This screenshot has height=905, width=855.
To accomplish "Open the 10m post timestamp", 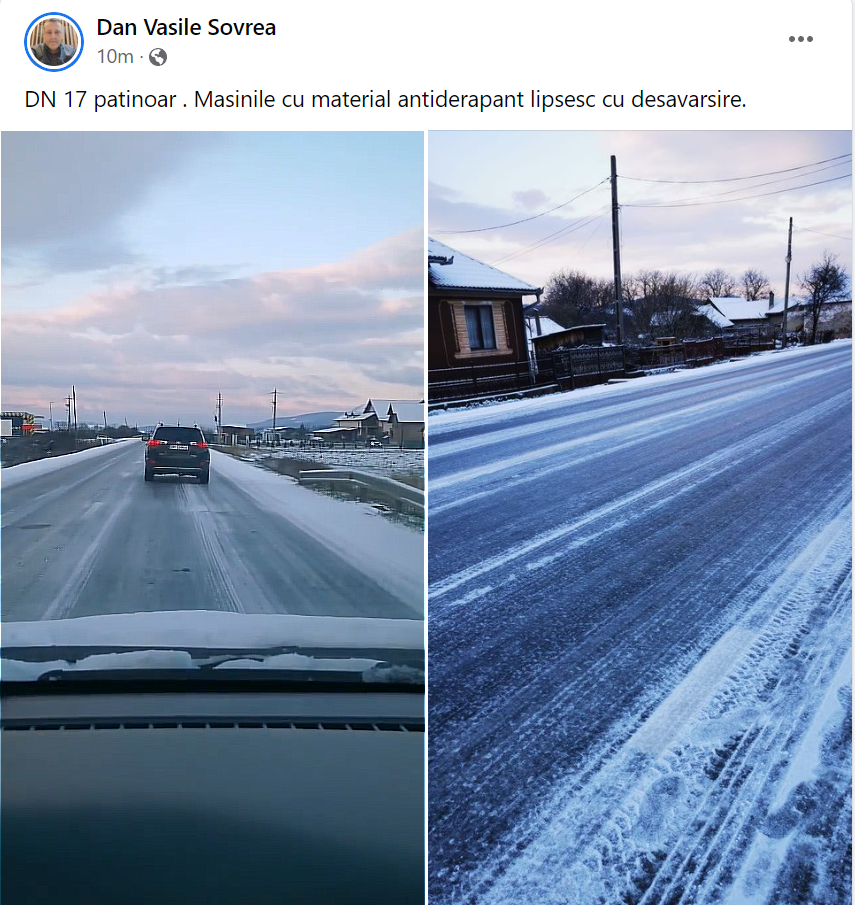I will [x=115, y=57].
